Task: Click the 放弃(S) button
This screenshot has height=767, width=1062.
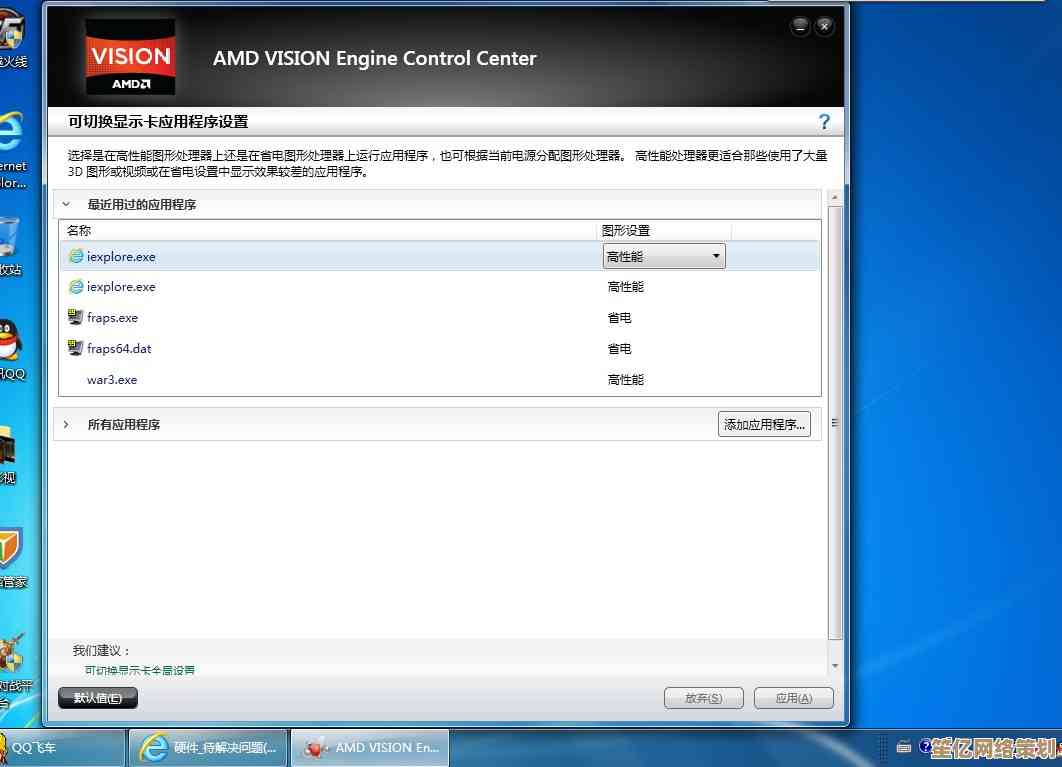Action: [x=704, y=698]
